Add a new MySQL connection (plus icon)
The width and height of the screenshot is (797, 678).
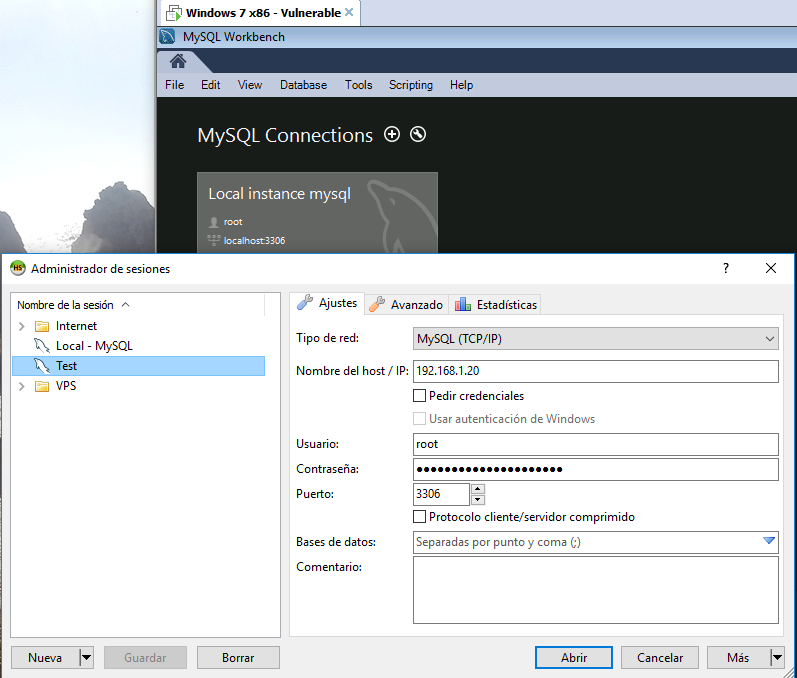(x=391, y=134)
